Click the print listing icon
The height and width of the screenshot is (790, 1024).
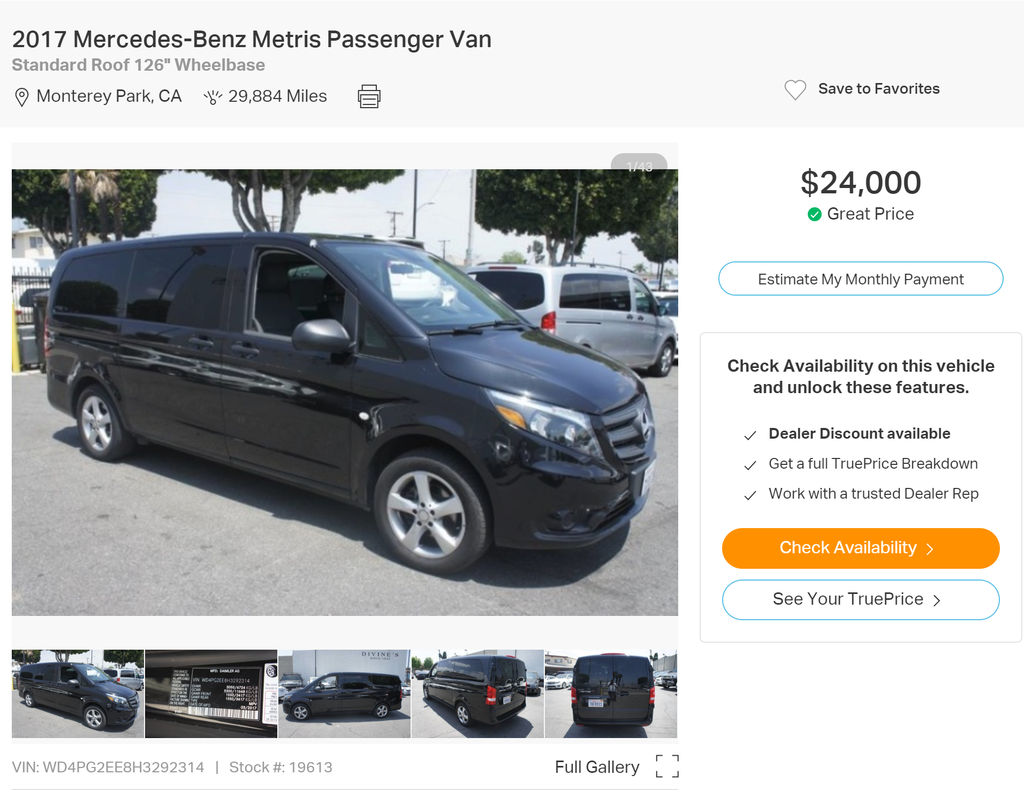(369, 96)
